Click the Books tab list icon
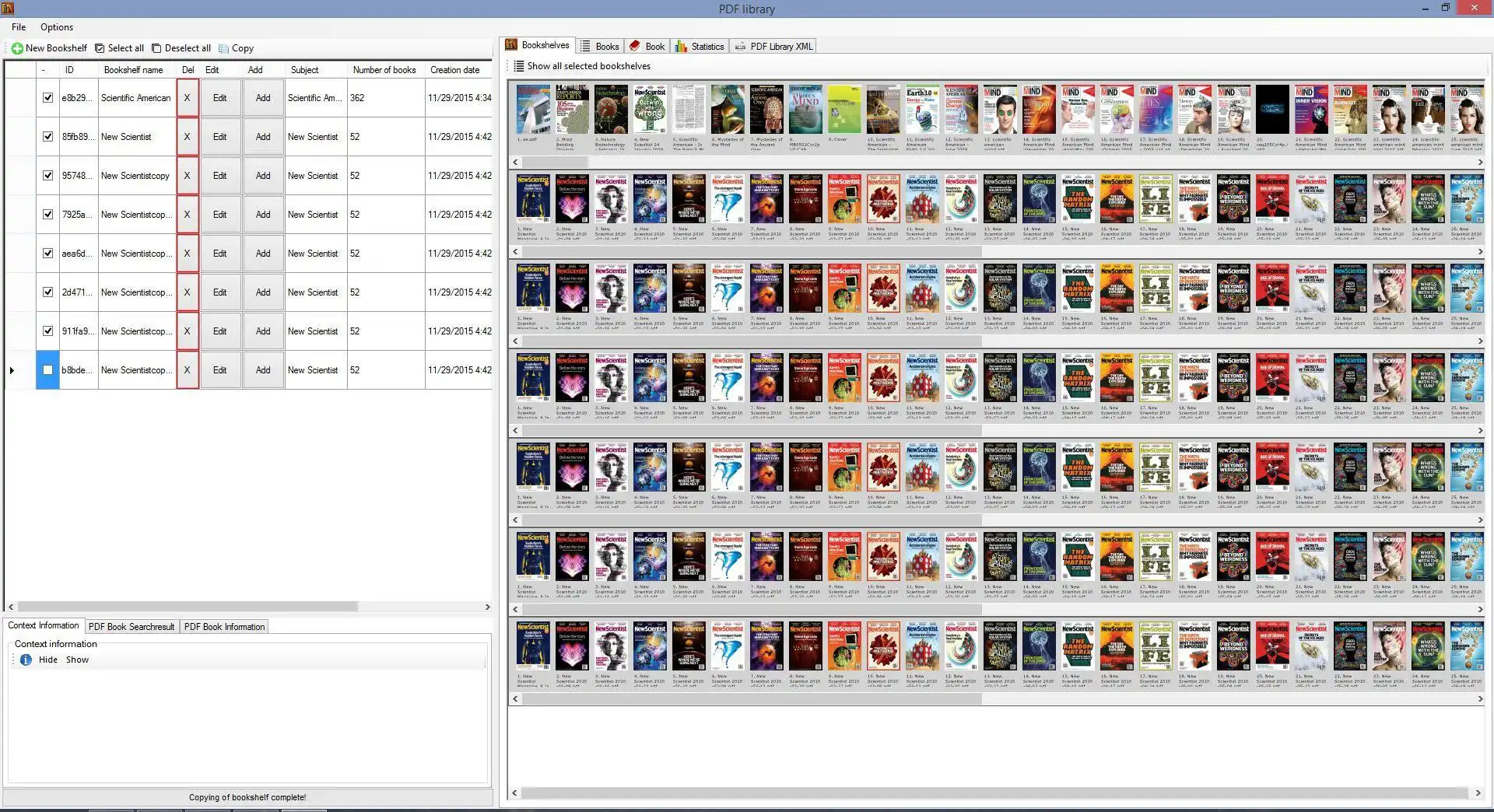This screenshot has height=812, width=1494. (x=586, y=47)
